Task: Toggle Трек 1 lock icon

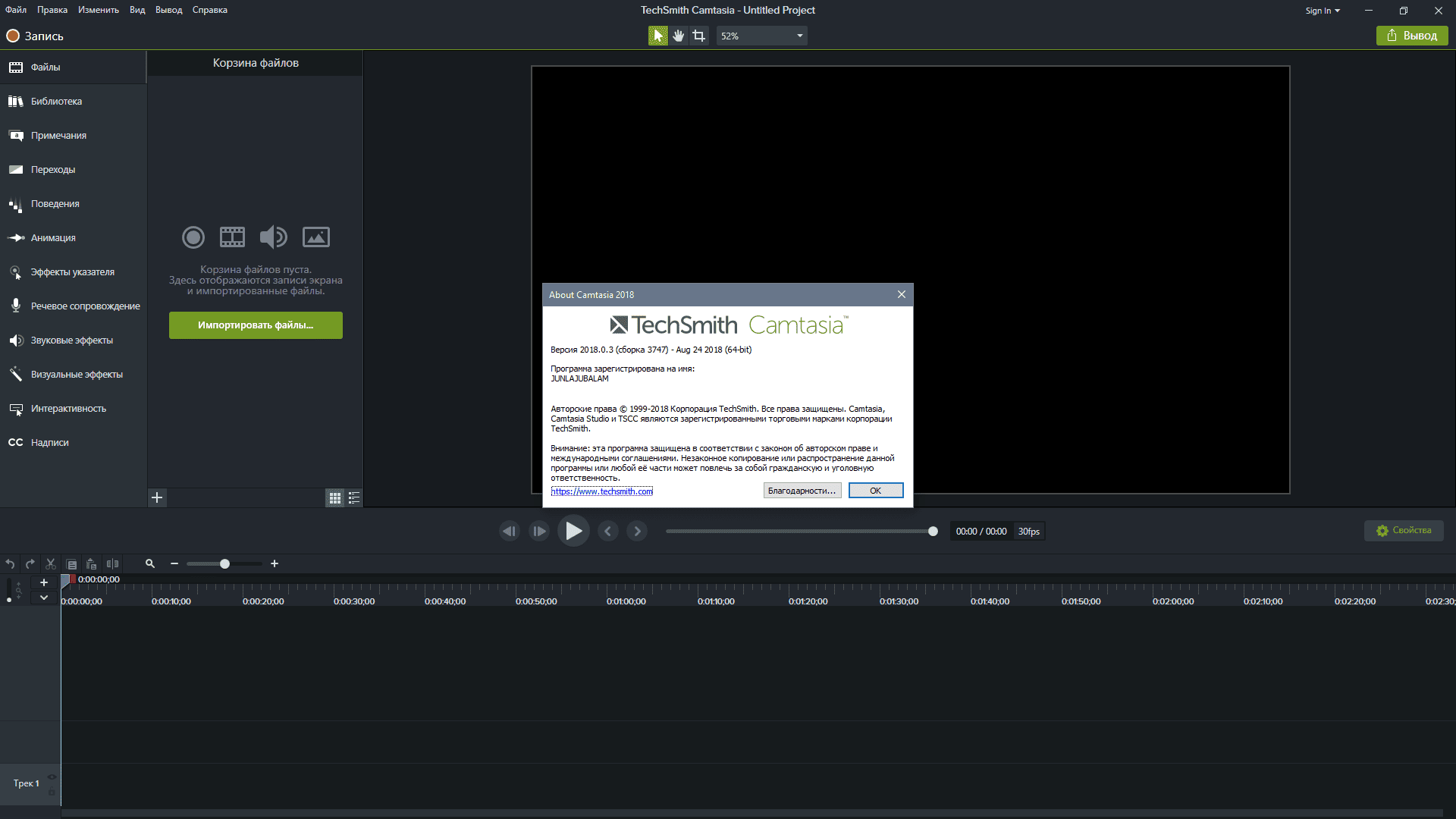Action: pos(52,792)
